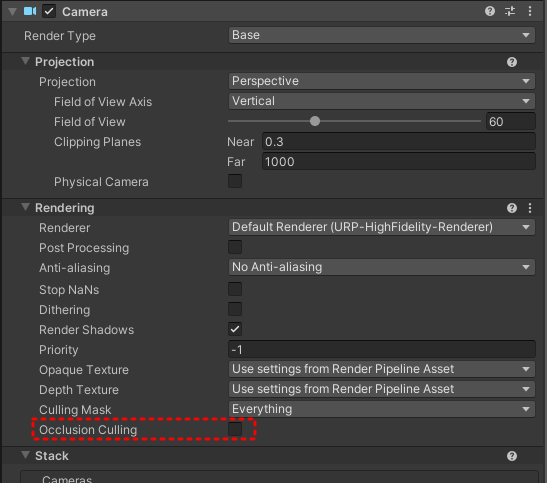Viewport: 547px width, 483px height.
Task: Click the Near label
Action: click(x=240, y=142)
